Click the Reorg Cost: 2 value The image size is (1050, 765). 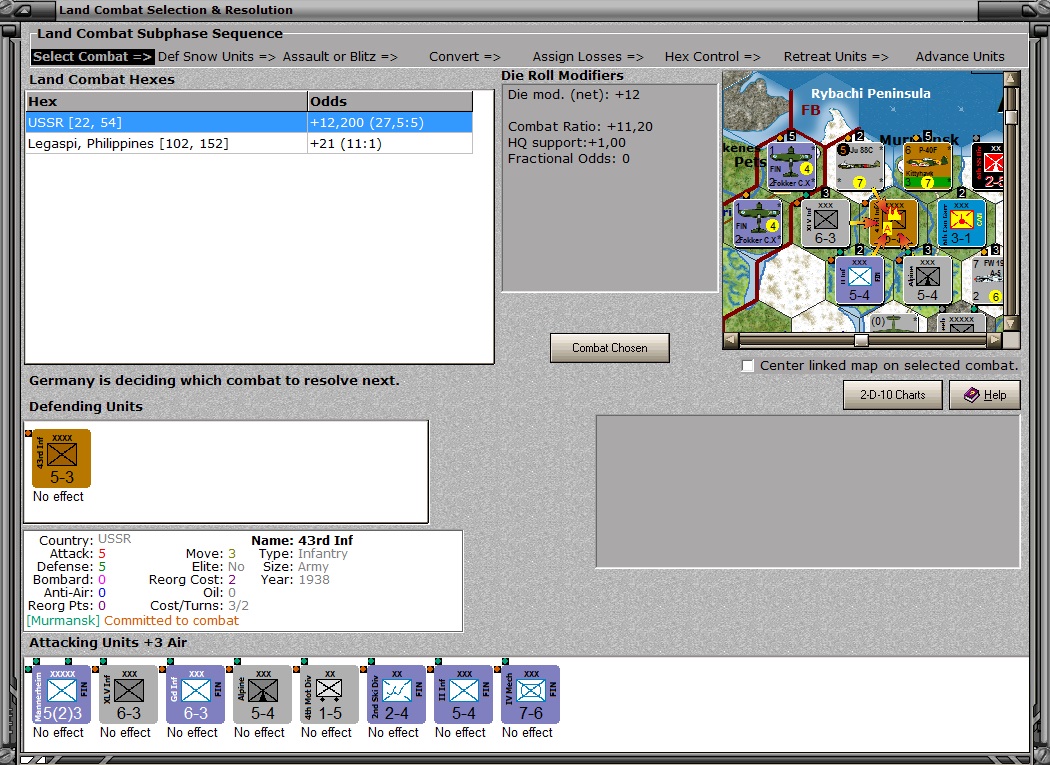(x=232, y=579)
